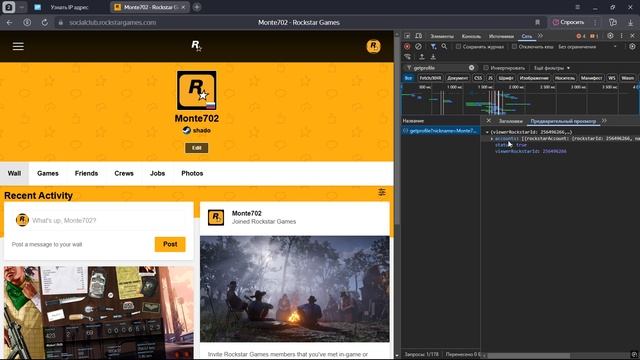The width and height of the screenshot is (640, 360).
Task: Open the GTA promo image thumbnail
Action: tap(98, 313)
